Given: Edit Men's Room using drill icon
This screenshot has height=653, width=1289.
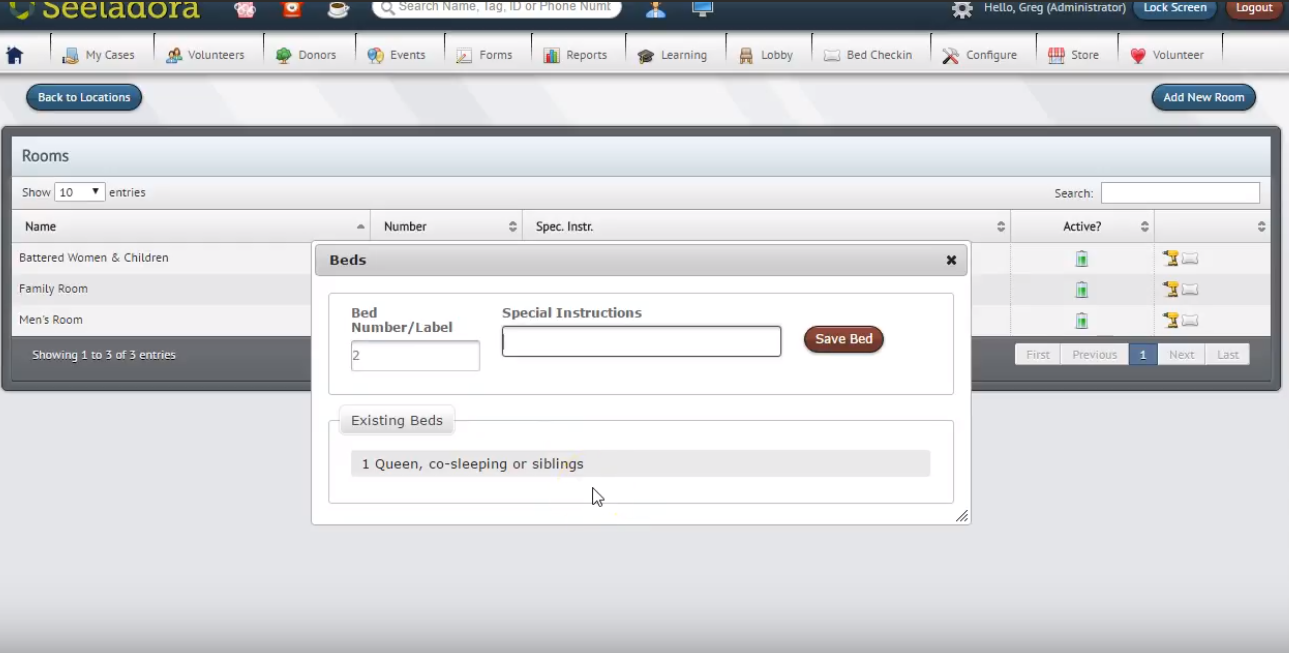Looking at the screenshot, I should coord(1171,320).
